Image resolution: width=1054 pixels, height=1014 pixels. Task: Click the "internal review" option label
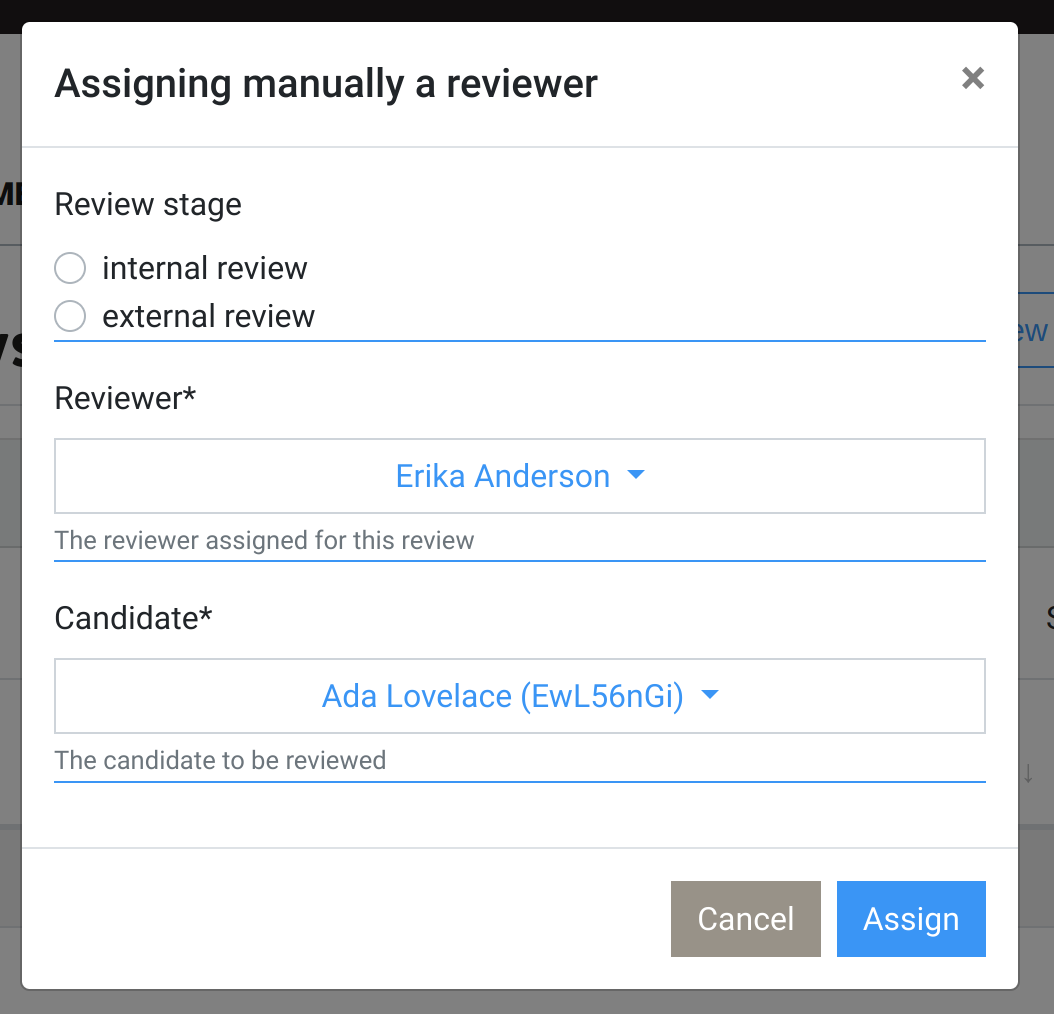point(204,269)
